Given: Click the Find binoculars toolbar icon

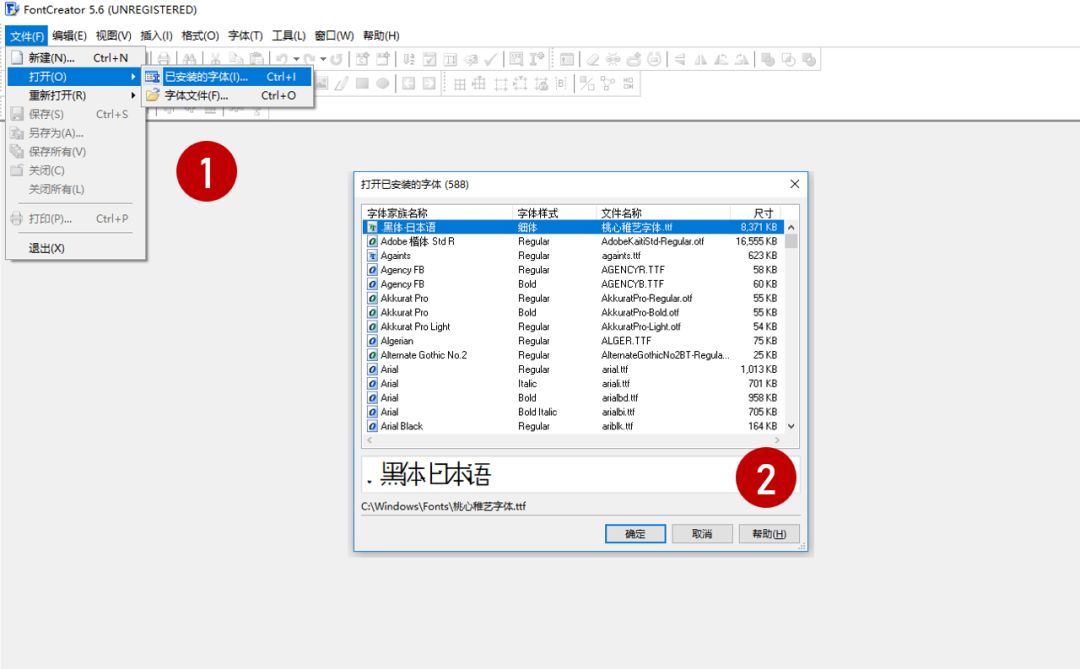Looking at the screenshot, I should tap(189, 59).
